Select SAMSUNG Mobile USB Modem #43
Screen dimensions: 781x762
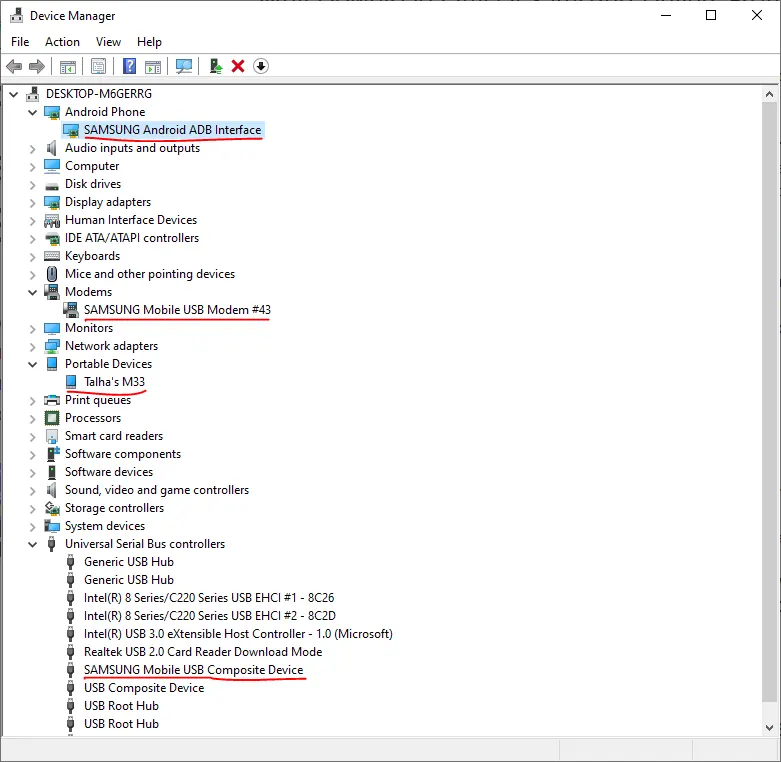pyautogui.click(x=177, y=310)
